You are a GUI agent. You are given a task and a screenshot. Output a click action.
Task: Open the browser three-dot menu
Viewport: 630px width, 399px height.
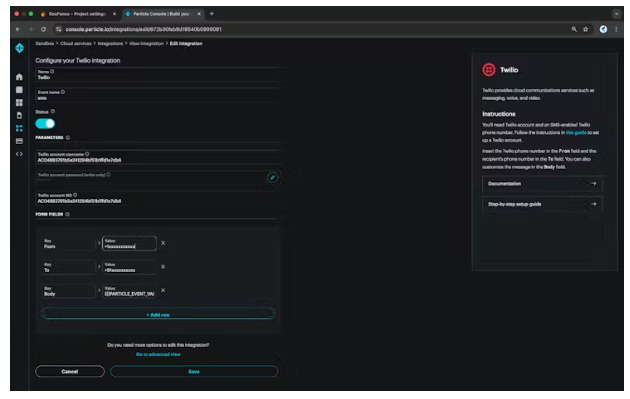click(616, 29)
